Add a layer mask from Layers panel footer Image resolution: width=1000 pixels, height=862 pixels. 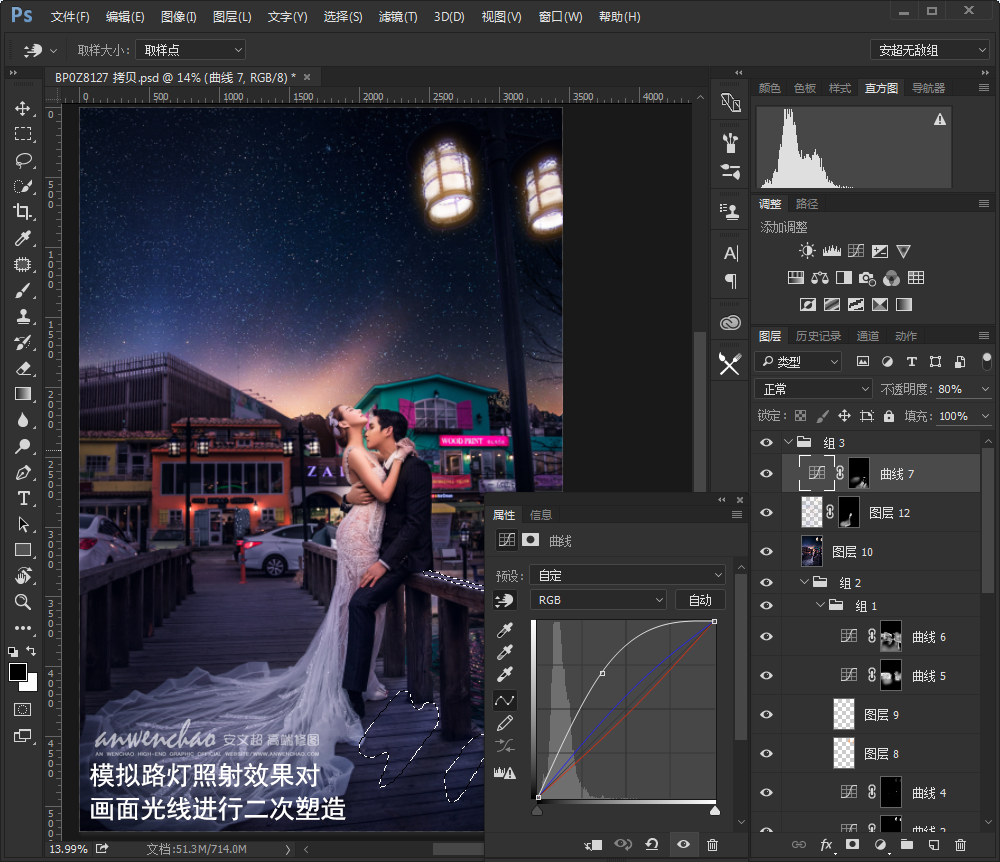click(x=852, y=845)
